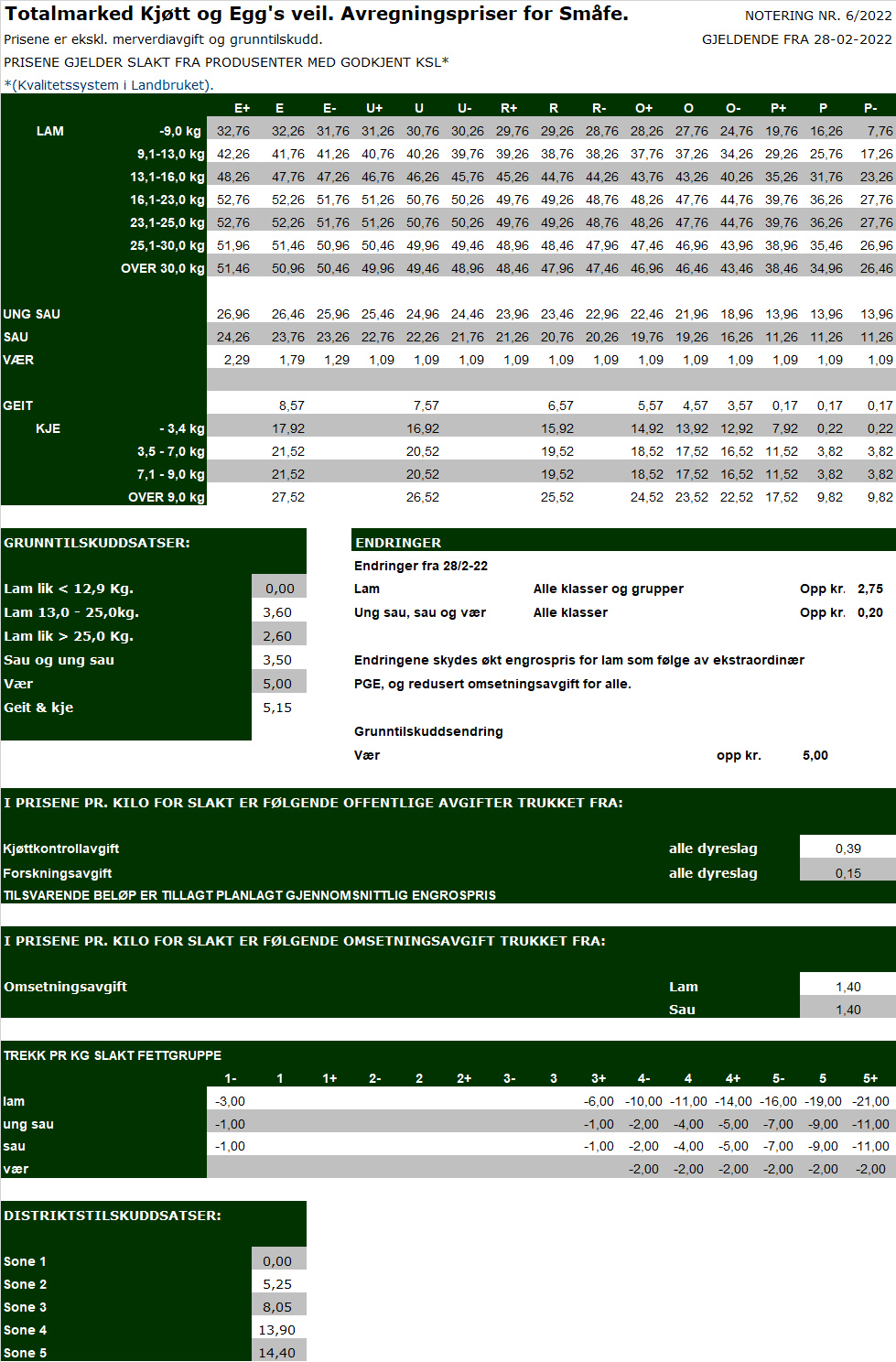Click 'Sone 3' value 8,05
The height and width of the screenshot is (1362, 896).
pos(277,1307)
